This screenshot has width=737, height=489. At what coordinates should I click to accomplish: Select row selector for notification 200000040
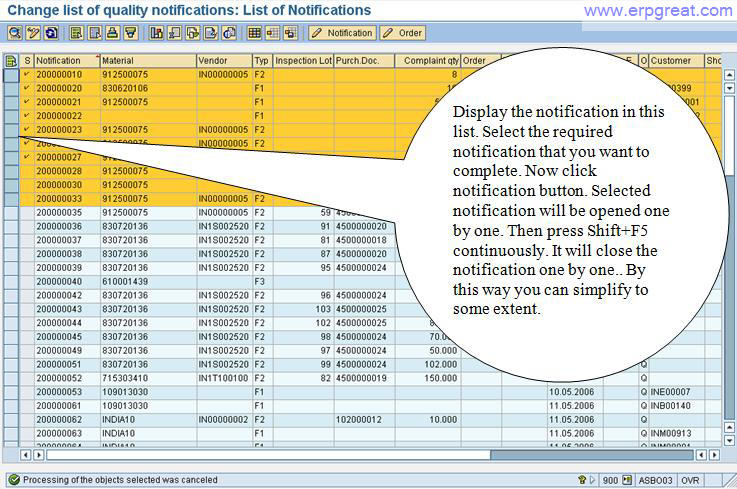[x=11, y=282]
